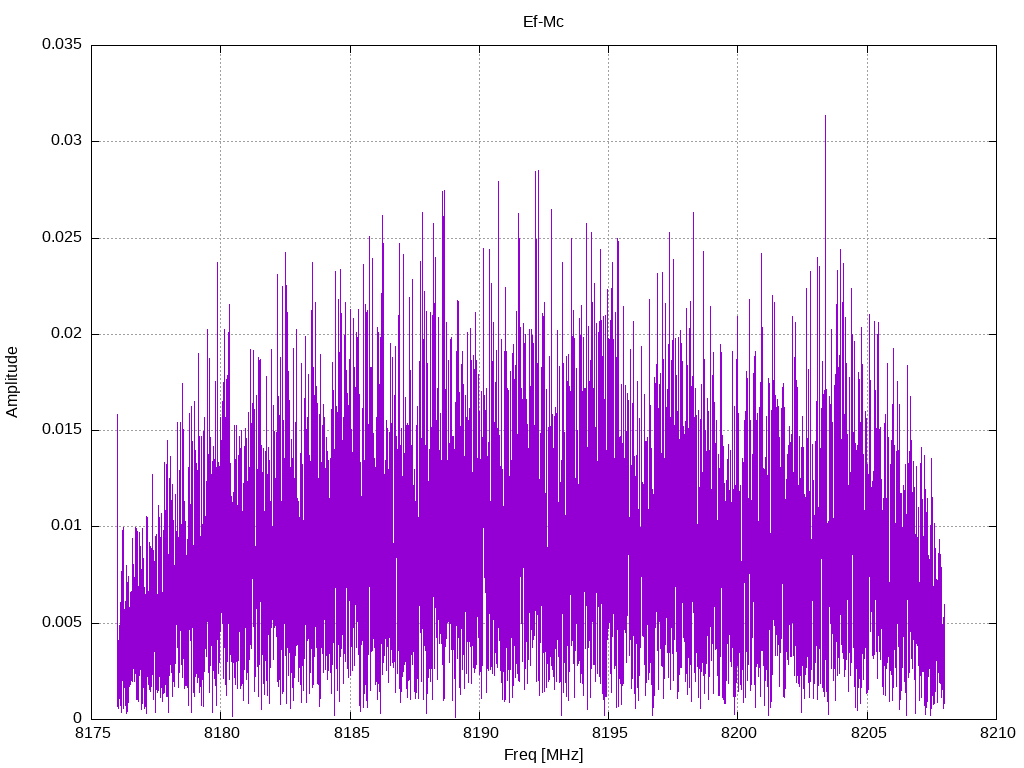Click the y-axis tick label 0.035
1024x768 pixels.
62,44
